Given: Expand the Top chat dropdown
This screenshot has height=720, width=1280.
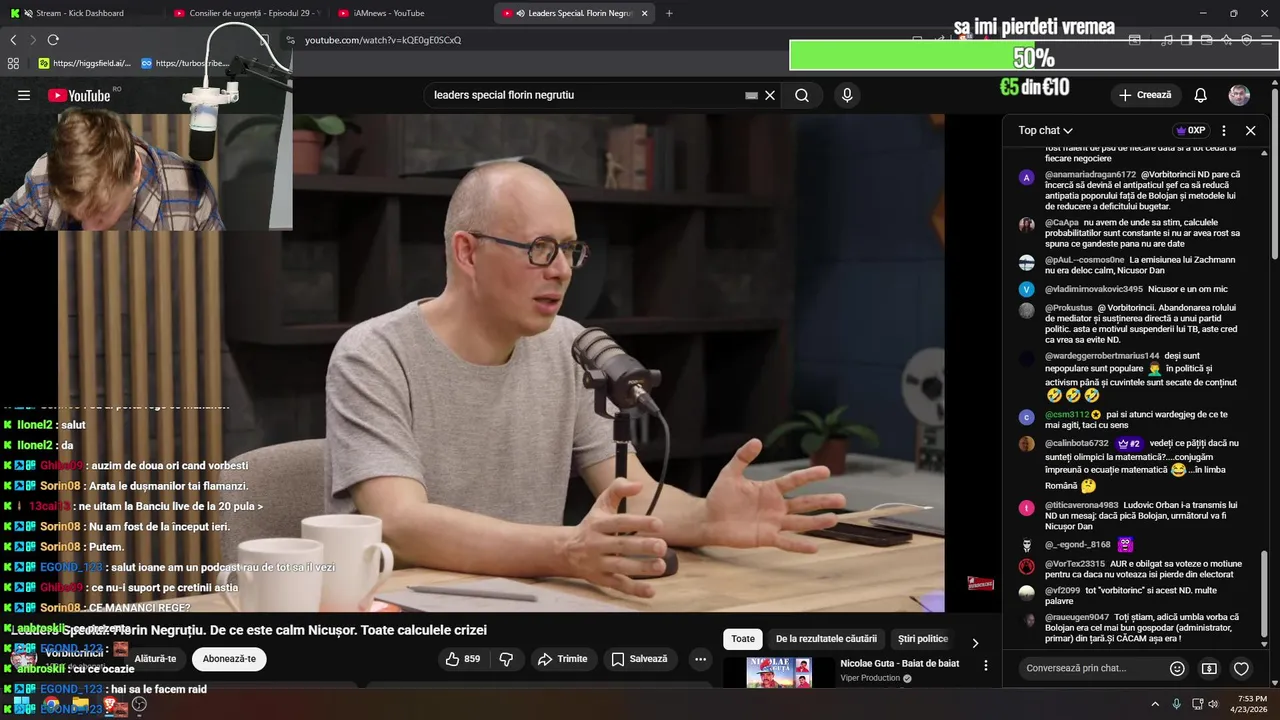Looking at the screenshot, I should pyautogui.click(x=1045, y=130).
